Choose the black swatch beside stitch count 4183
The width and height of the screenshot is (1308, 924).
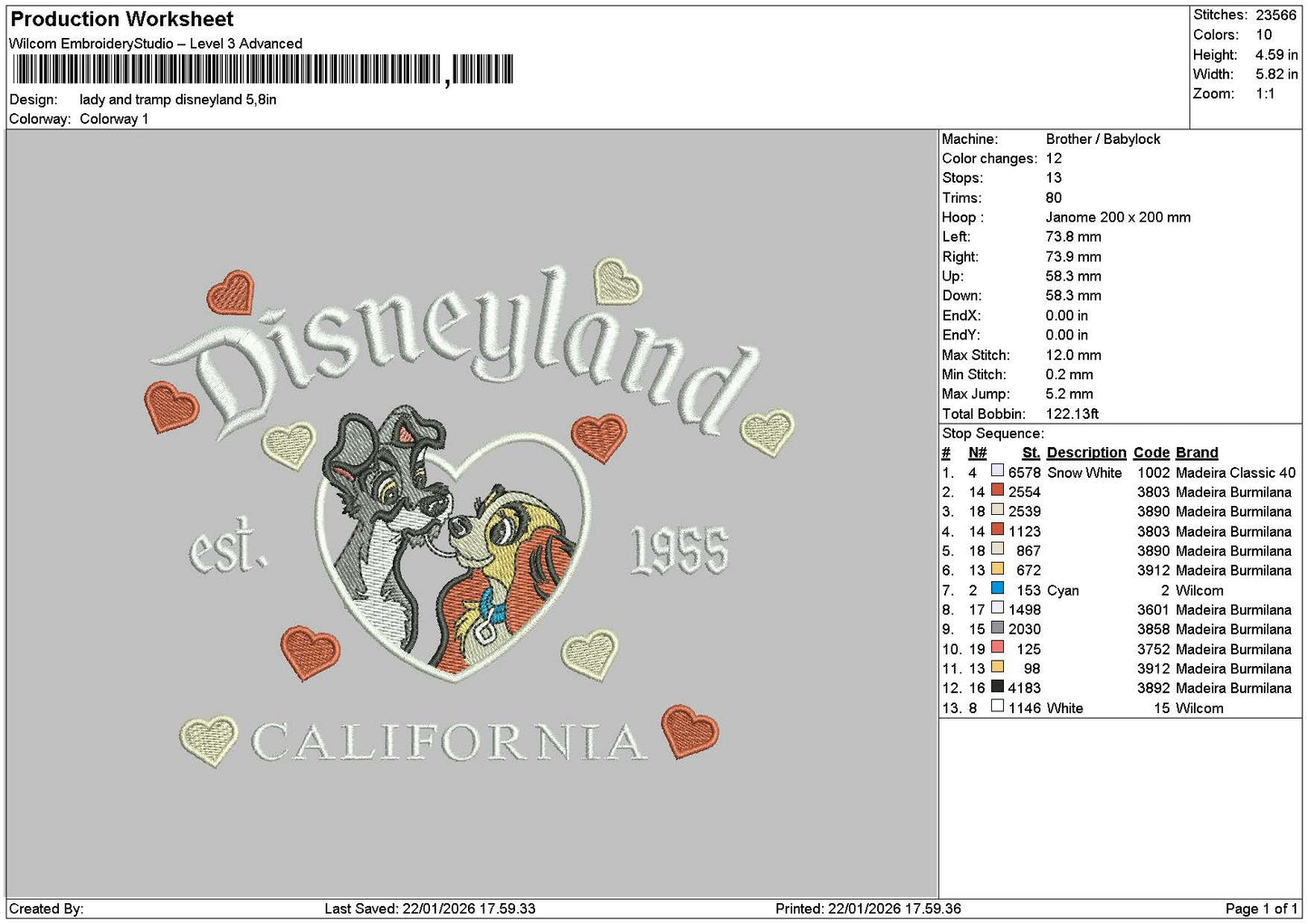click(998, 687)
